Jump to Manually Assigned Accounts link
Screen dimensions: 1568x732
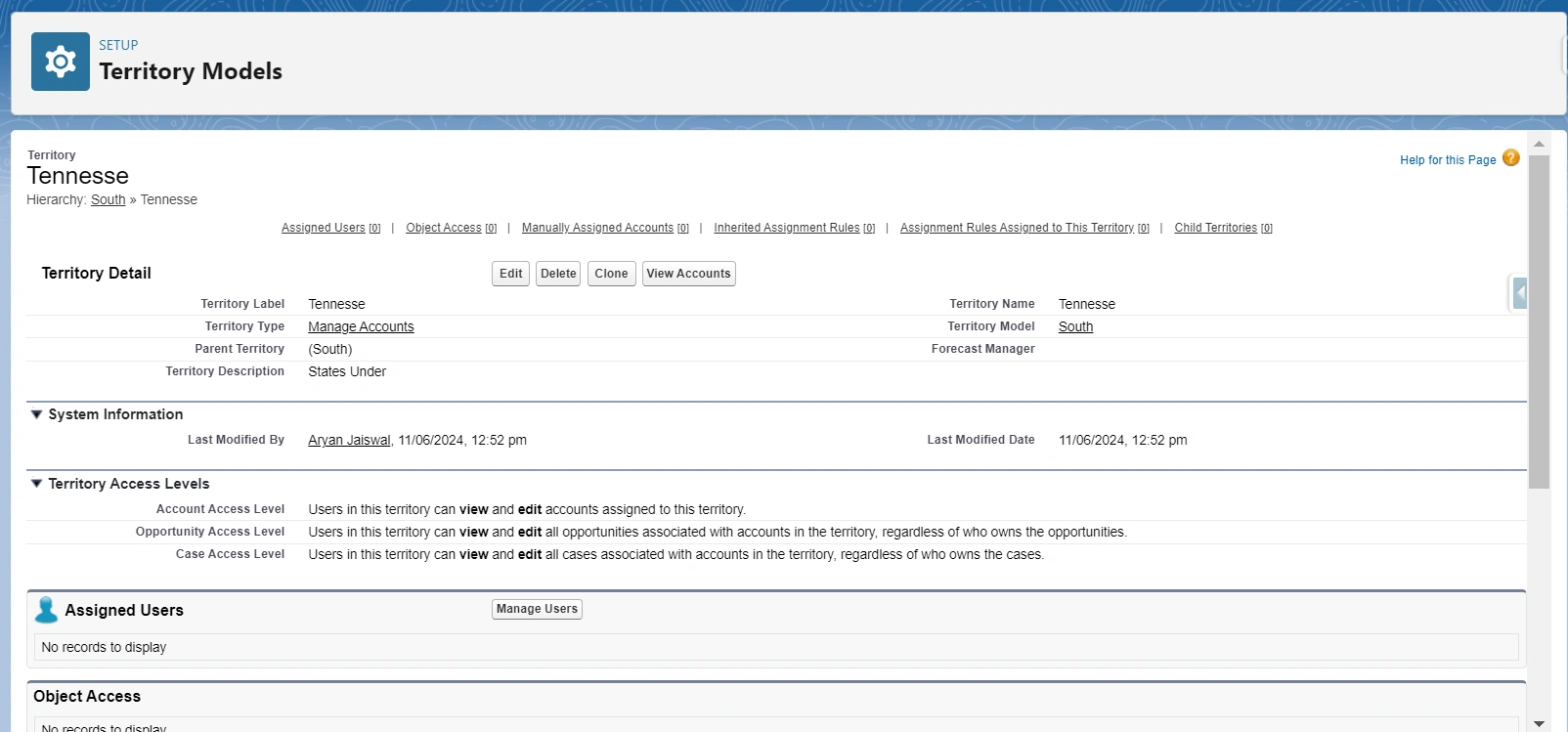click(x=597, y=228)
